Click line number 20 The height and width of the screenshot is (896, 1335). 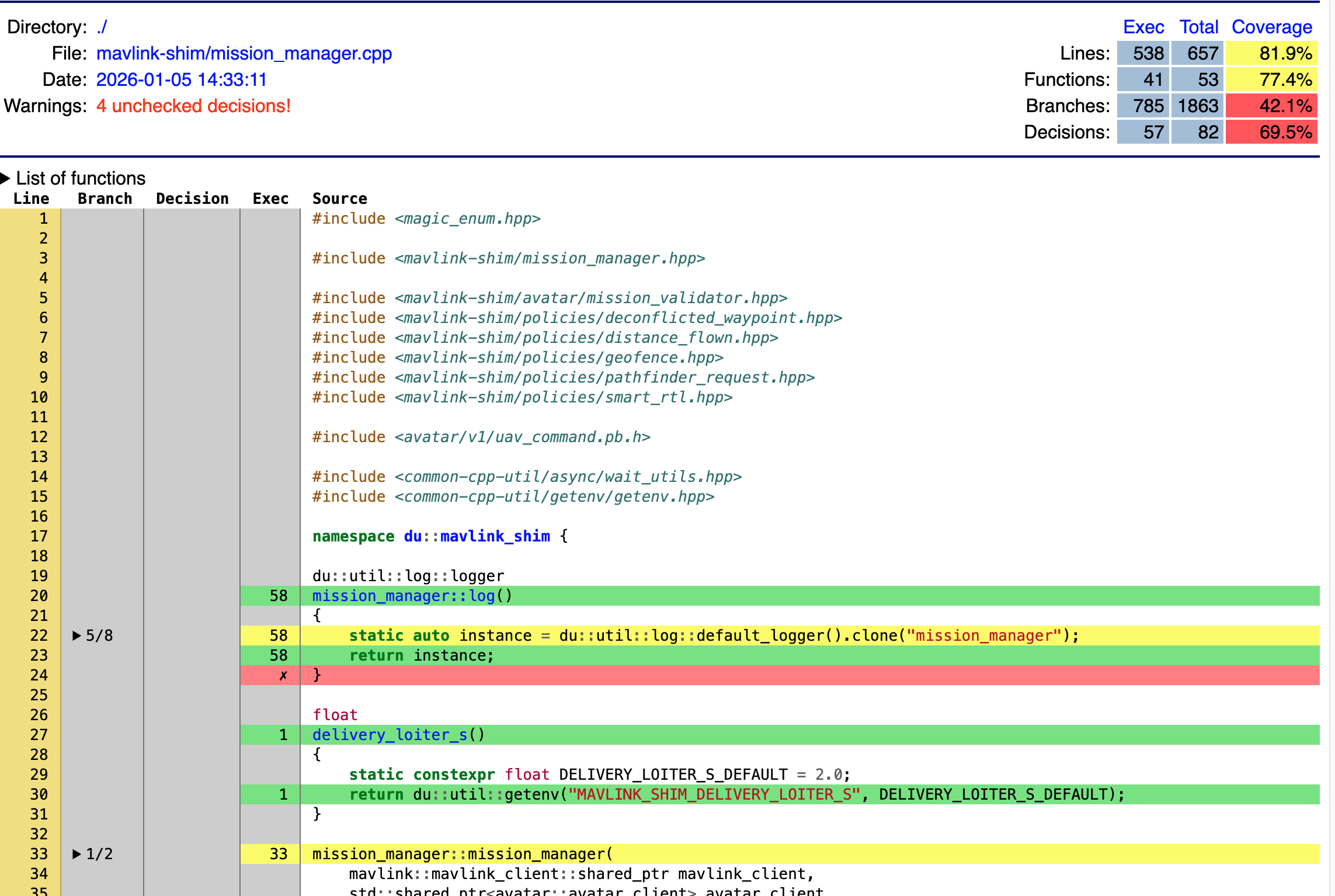[x=39, y=596]
